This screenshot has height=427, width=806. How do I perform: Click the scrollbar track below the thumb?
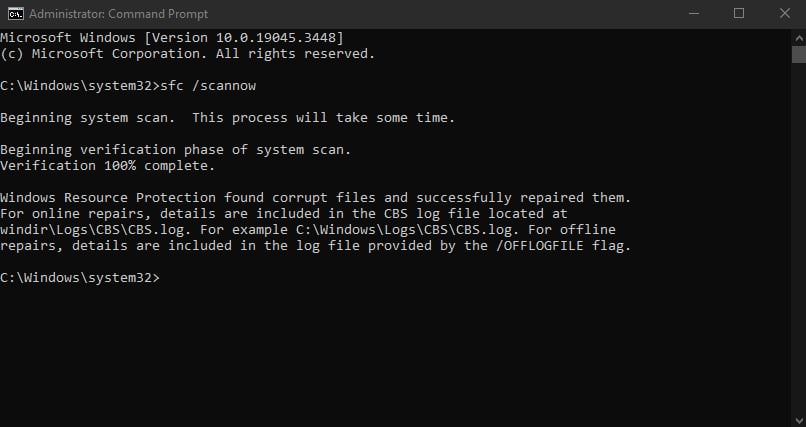798,250
